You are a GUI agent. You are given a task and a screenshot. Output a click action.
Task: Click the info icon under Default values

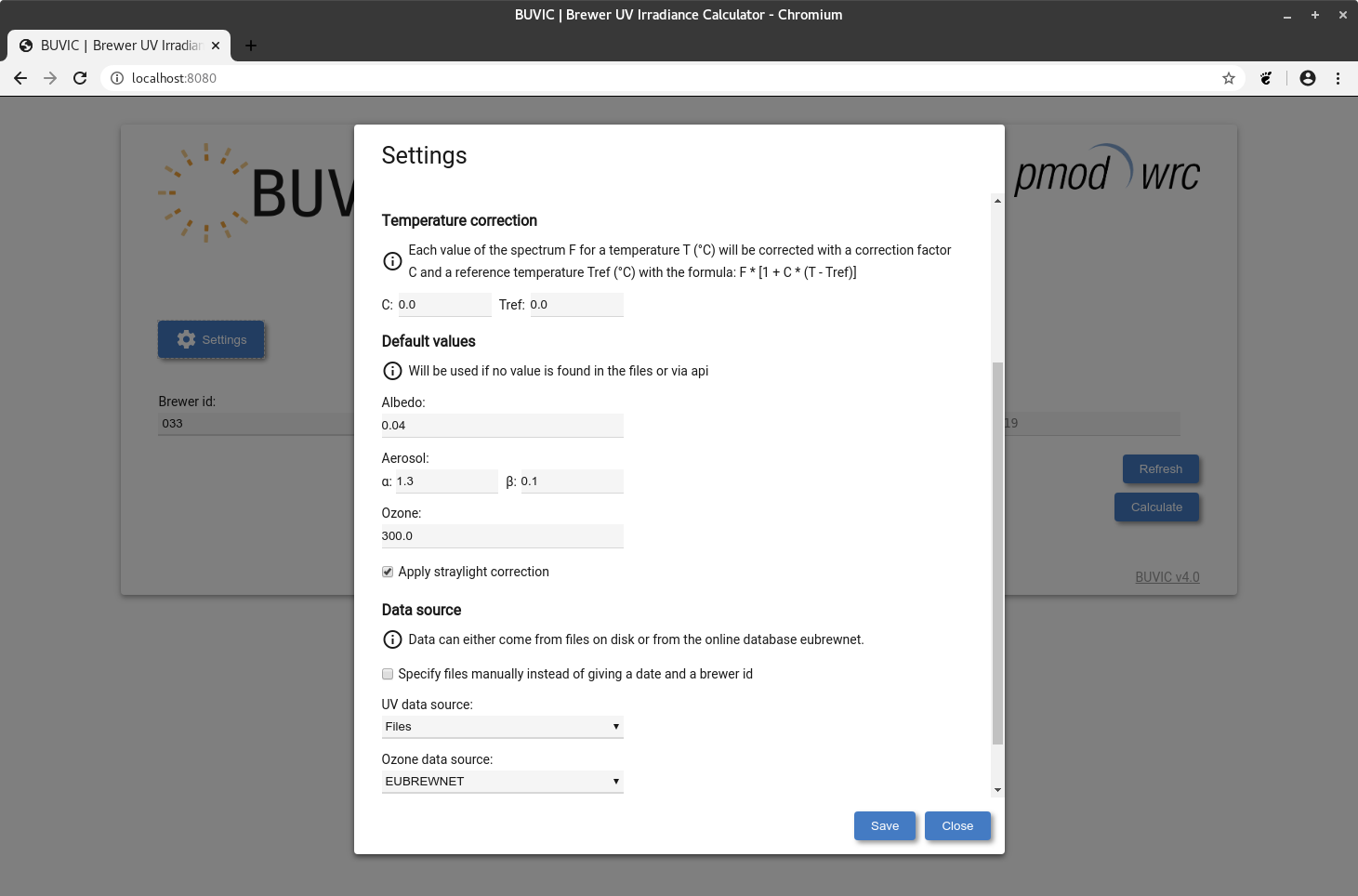click(391, 371)
